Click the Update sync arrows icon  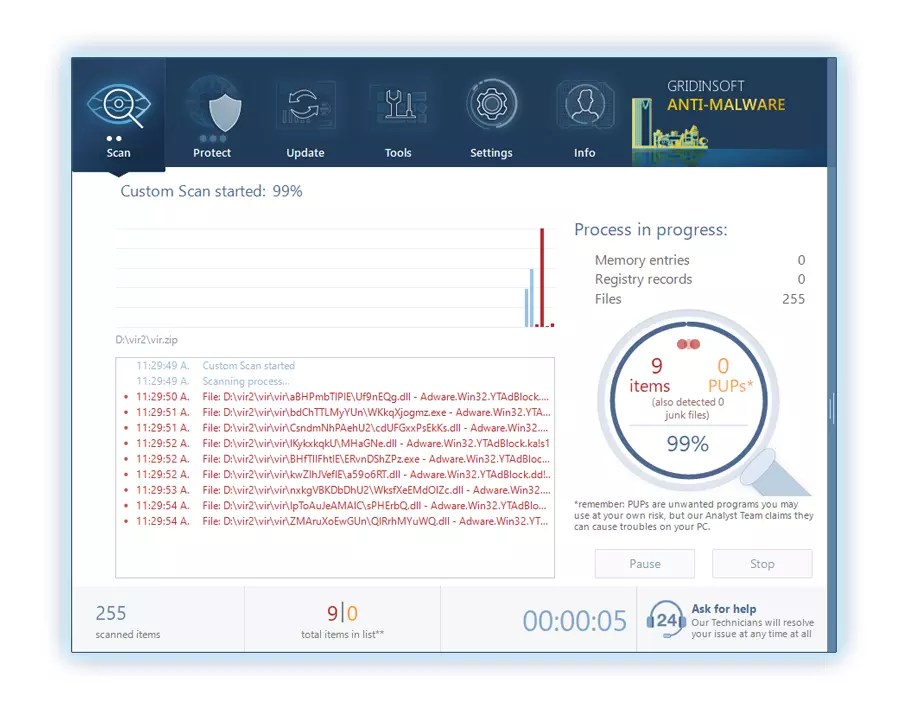(x=305, y=103)
